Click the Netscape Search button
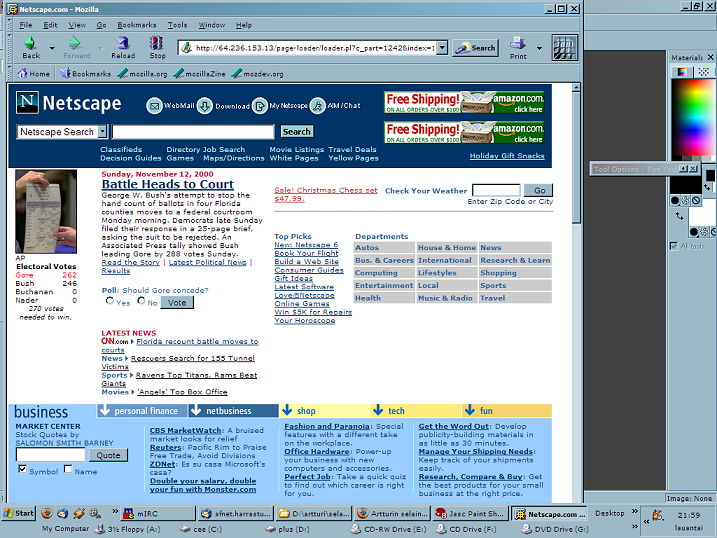This screenshot has width=717, height=538. click(x=296, y=132)
